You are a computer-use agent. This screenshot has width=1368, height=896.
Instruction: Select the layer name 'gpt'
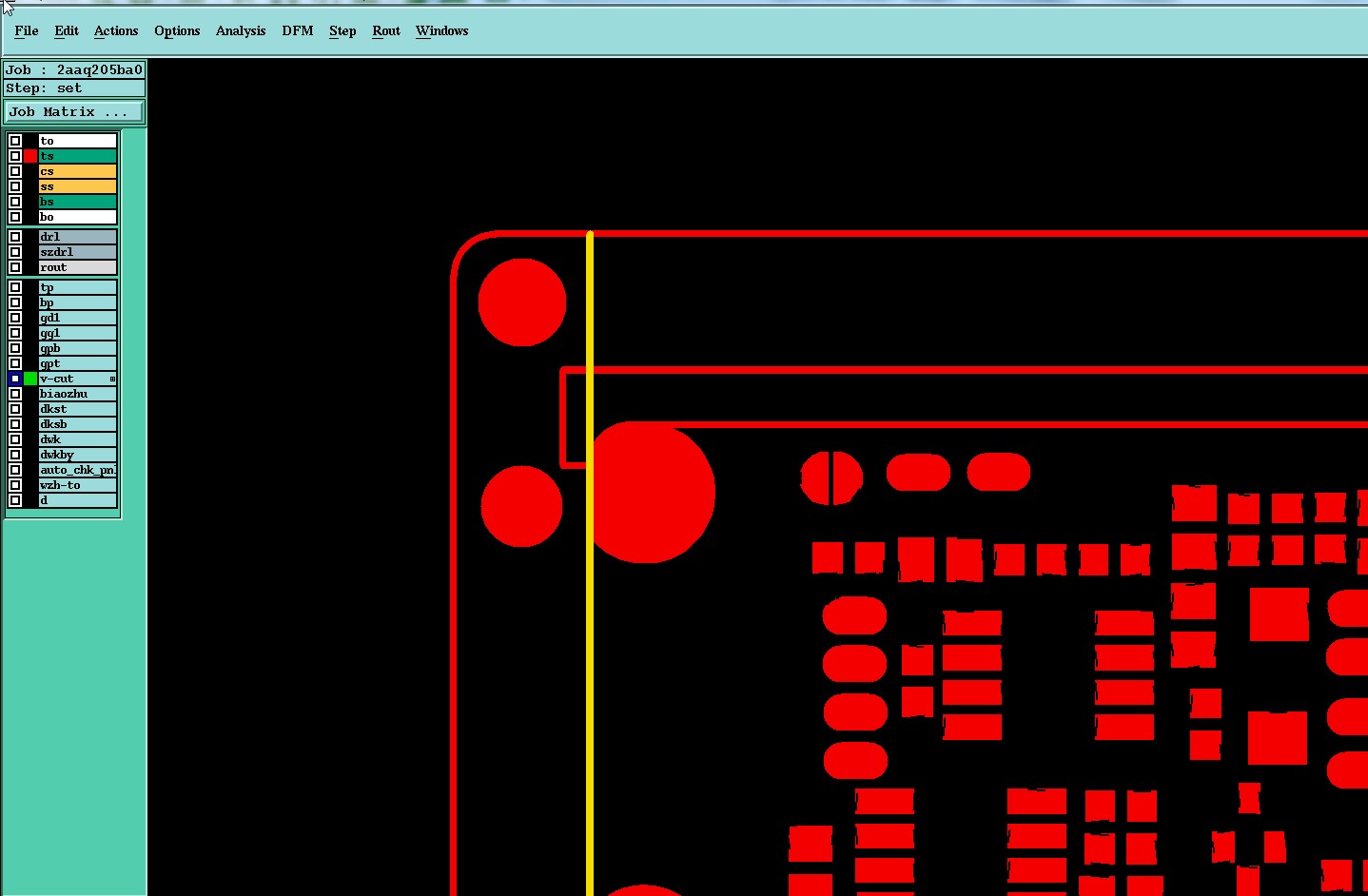[78, 363]
